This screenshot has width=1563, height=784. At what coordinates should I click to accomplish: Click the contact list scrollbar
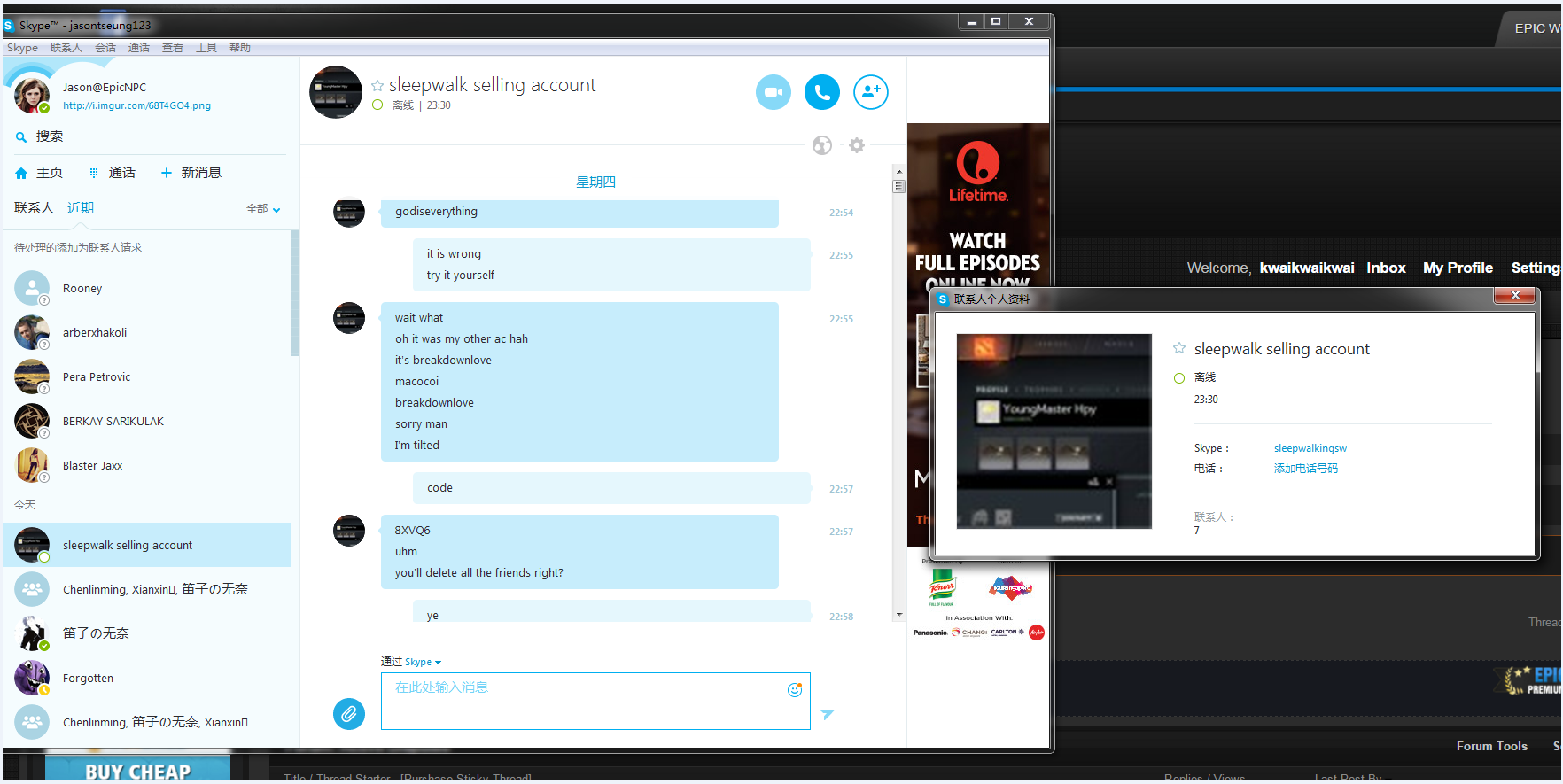295,293
